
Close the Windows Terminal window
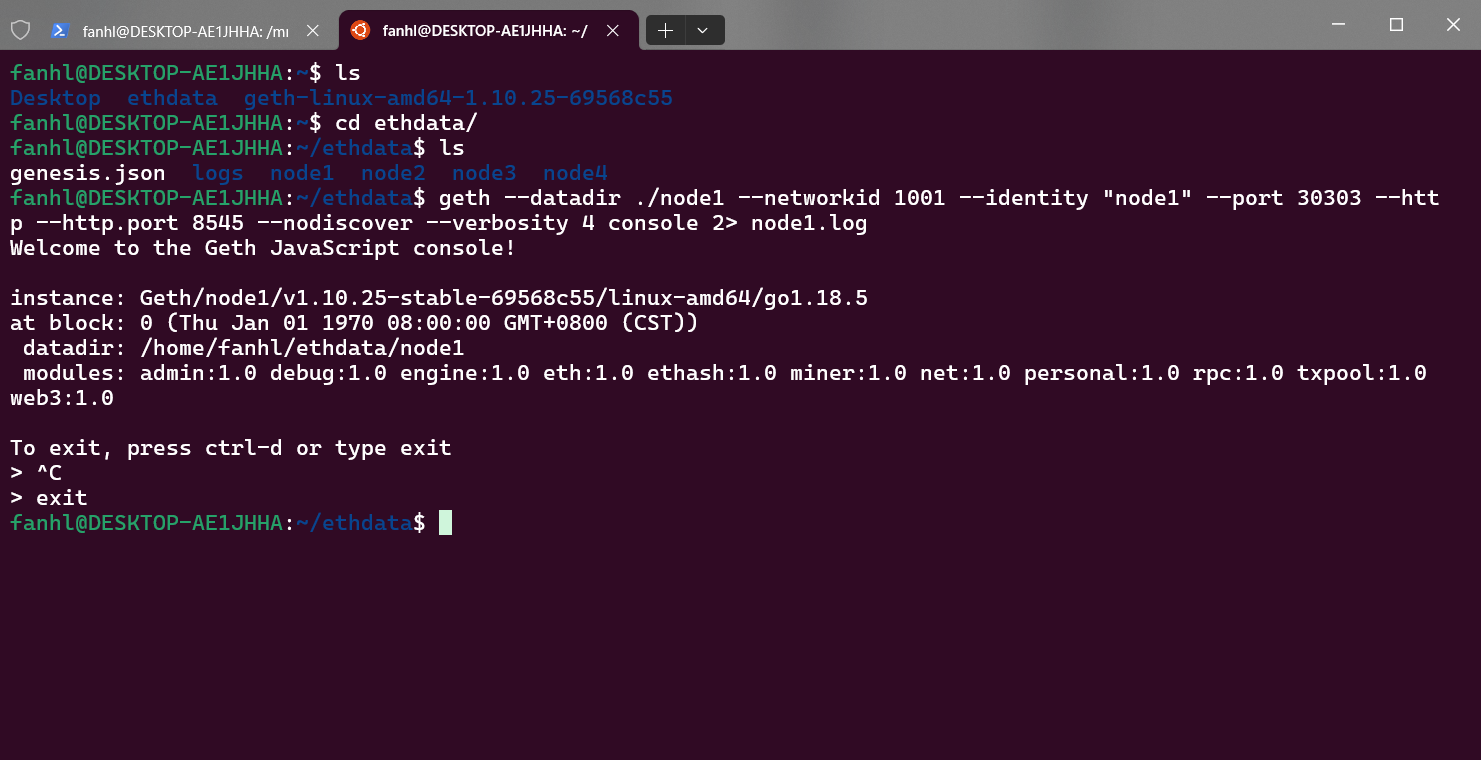[1454, 25]
